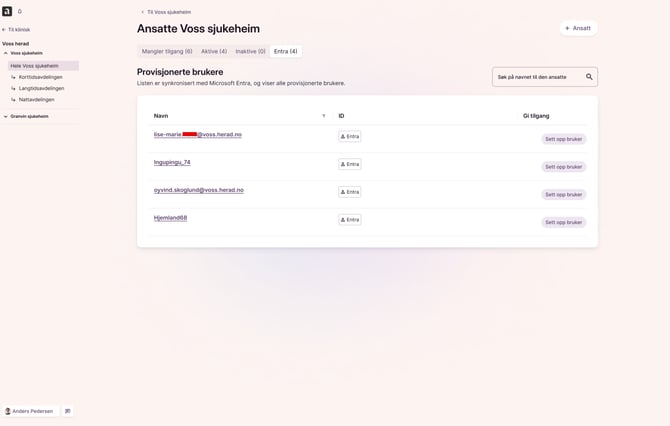Open notifications bell icon

point(20,12)
